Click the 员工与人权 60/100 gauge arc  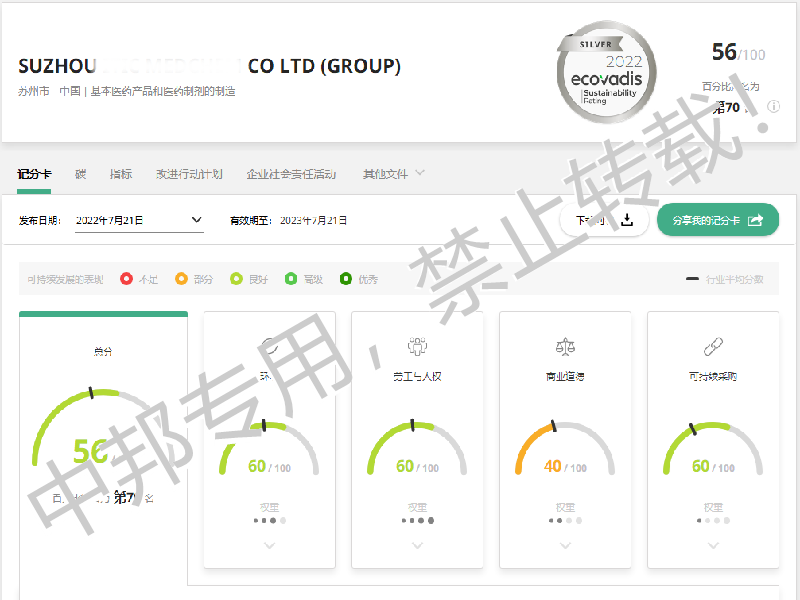[417, 447]
